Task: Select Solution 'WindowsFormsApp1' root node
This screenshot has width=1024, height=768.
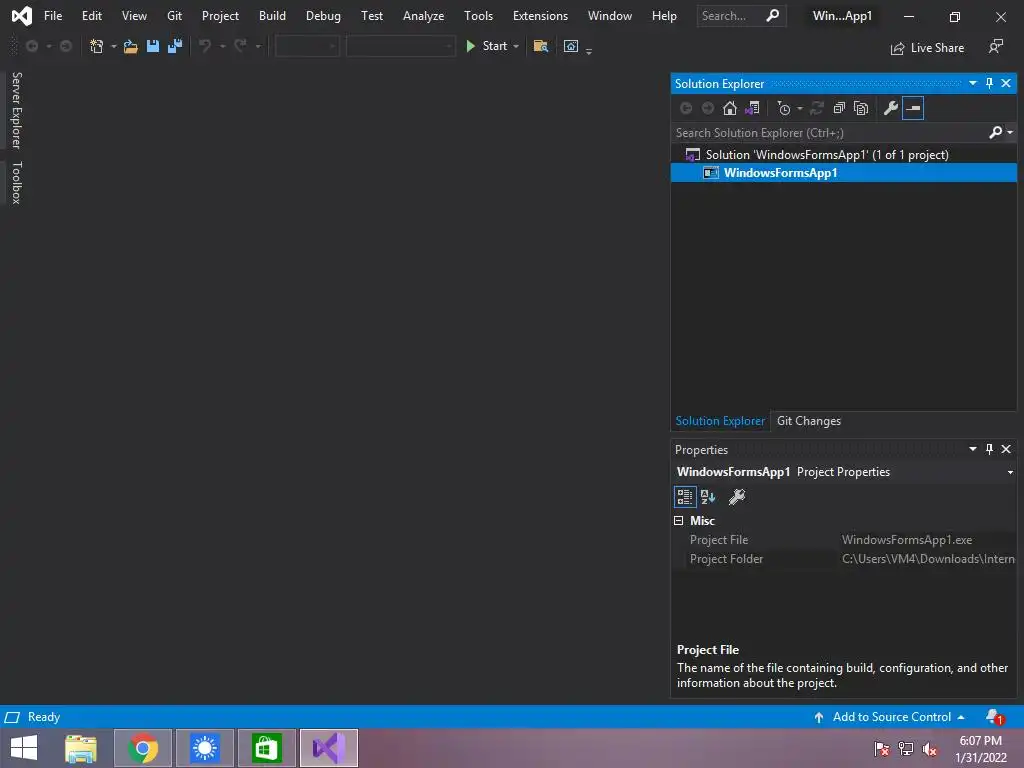Action: 844,155
